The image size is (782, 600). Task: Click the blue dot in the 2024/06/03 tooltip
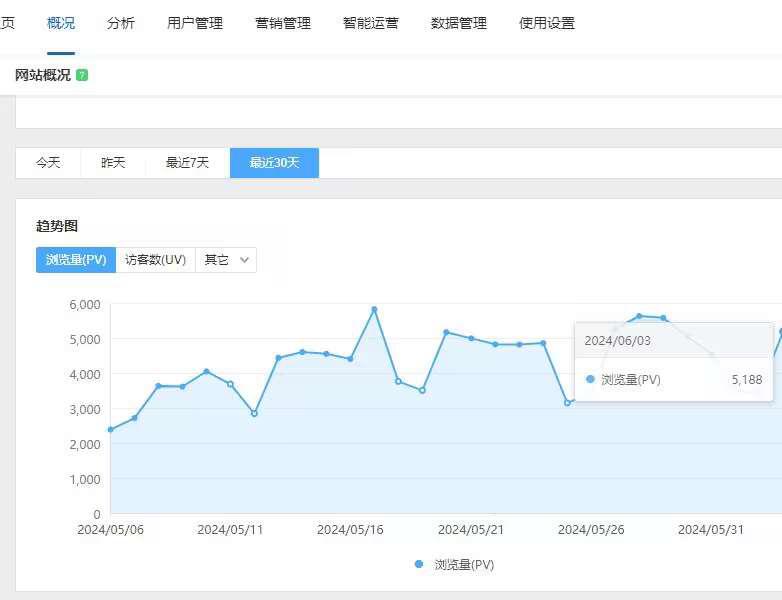tap(590, 380)
